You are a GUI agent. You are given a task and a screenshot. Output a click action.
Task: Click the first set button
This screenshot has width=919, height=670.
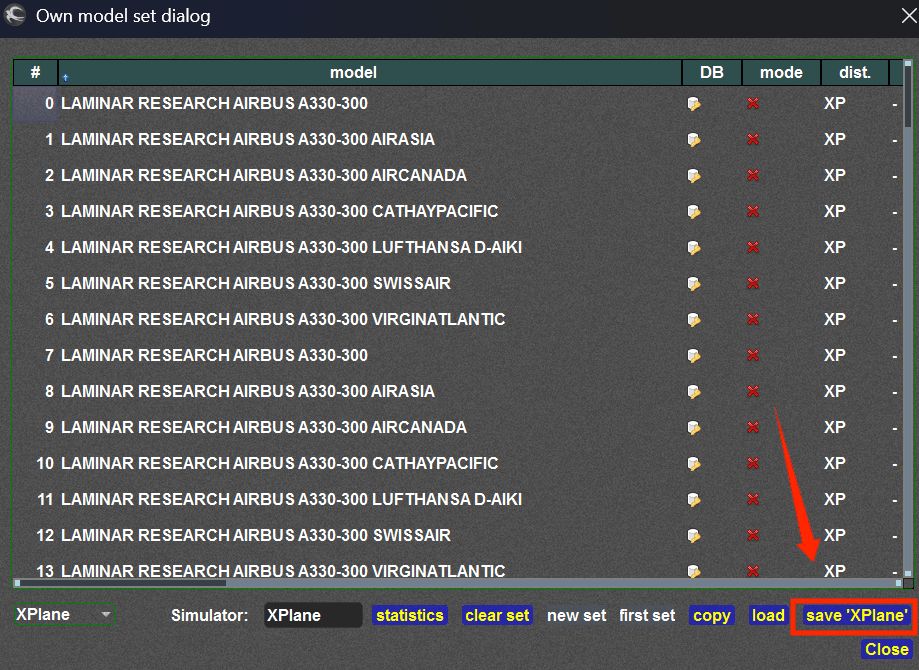tap(647, 615)
